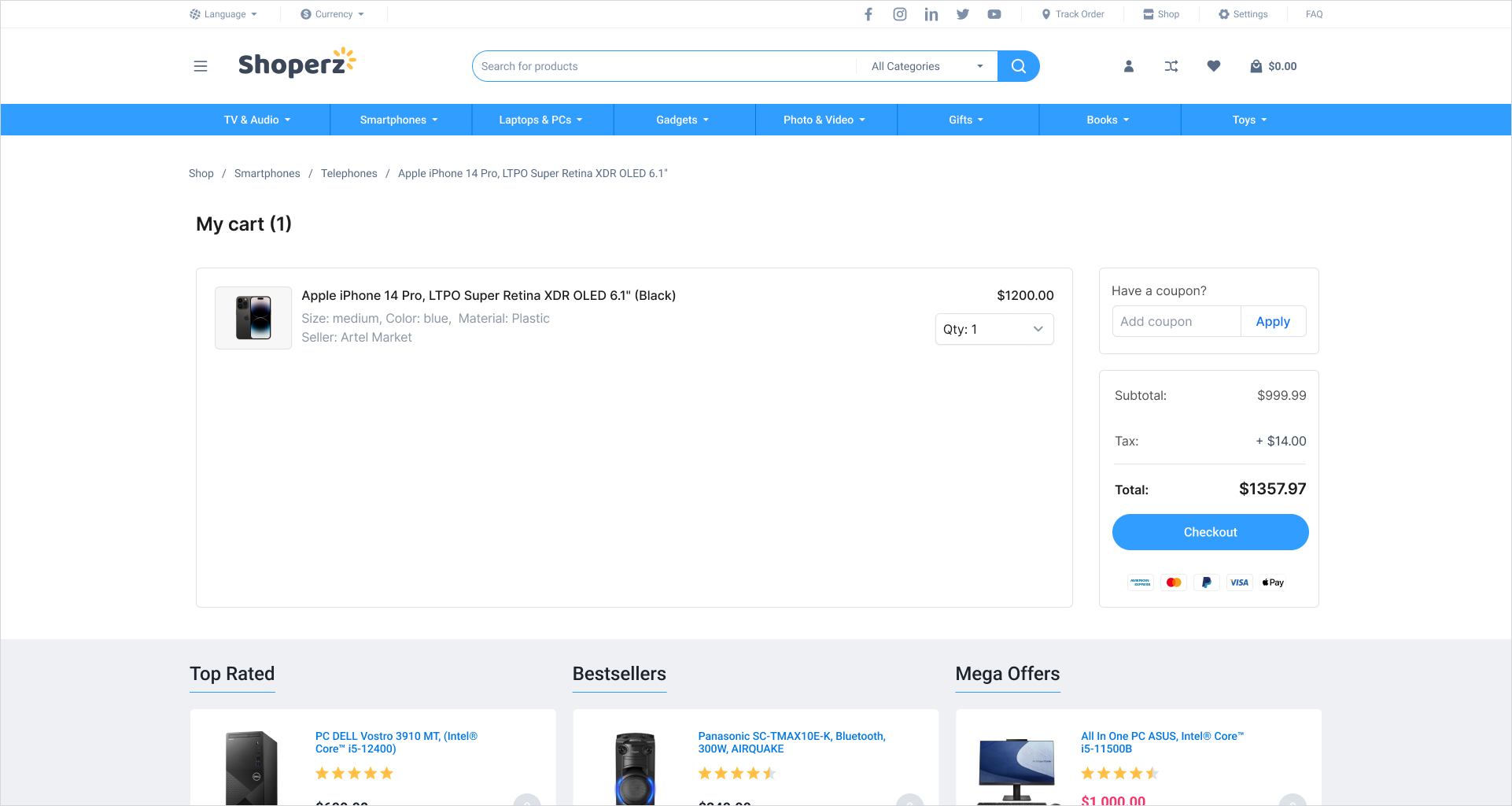Expand the Language dropdown
Image resolution: width=1512 pixels, height=806 pixels.
click(223, 14)
